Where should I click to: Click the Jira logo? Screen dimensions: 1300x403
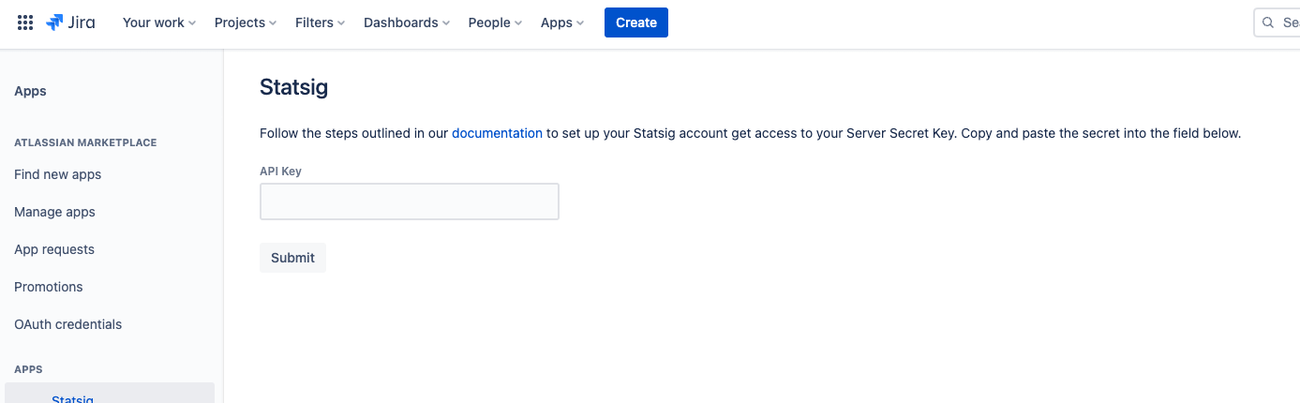[70, 22]
